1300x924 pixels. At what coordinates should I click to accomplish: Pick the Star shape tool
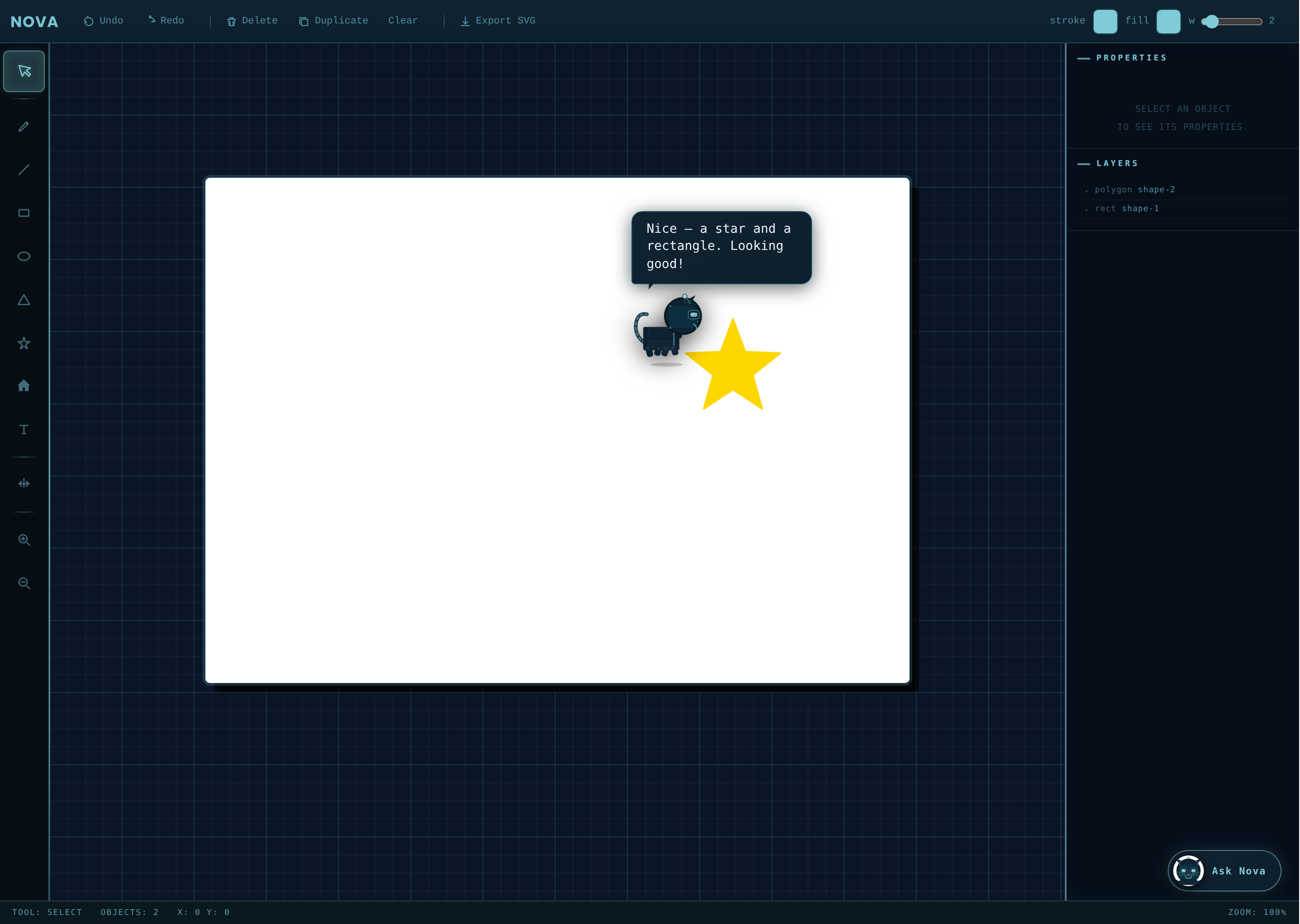tap(24, 343)
